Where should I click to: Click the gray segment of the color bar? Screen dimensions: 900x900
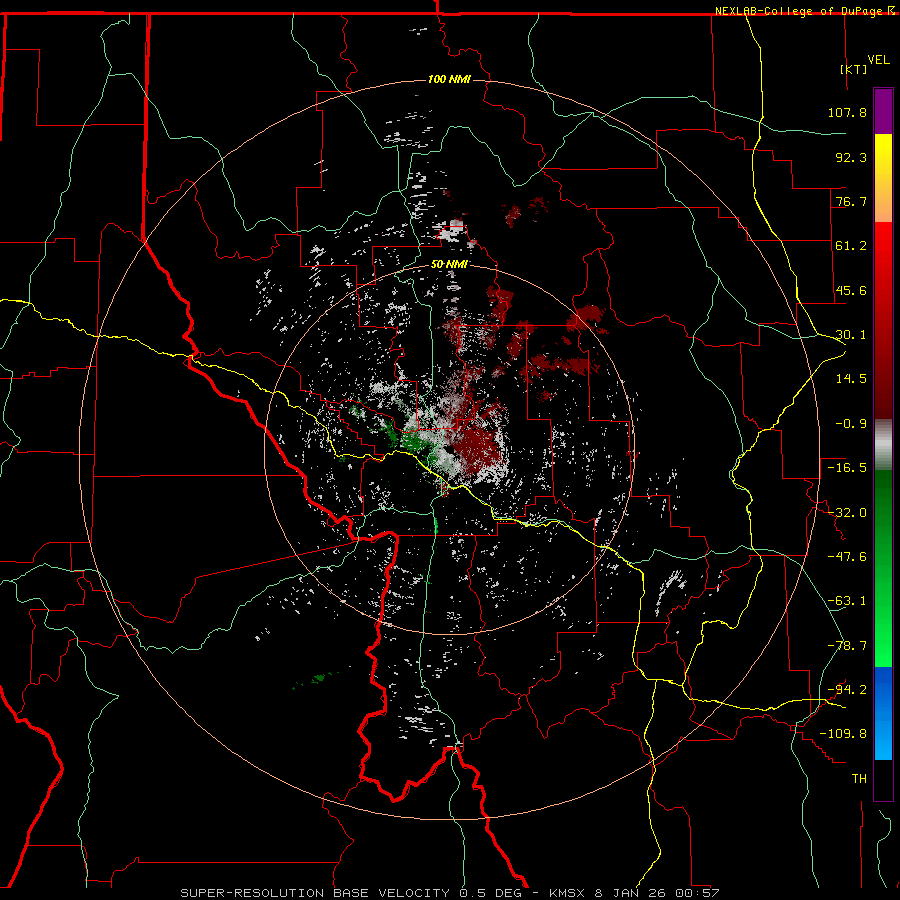tap(883, 445)
